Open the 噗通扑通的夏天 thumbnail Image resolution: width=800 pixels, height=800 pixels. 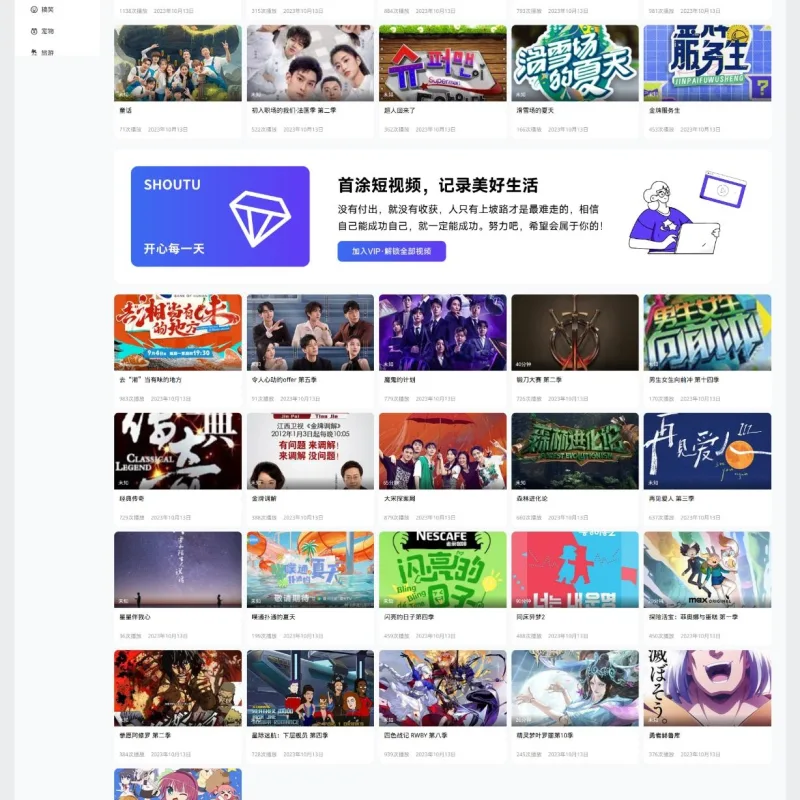point(310,569)
